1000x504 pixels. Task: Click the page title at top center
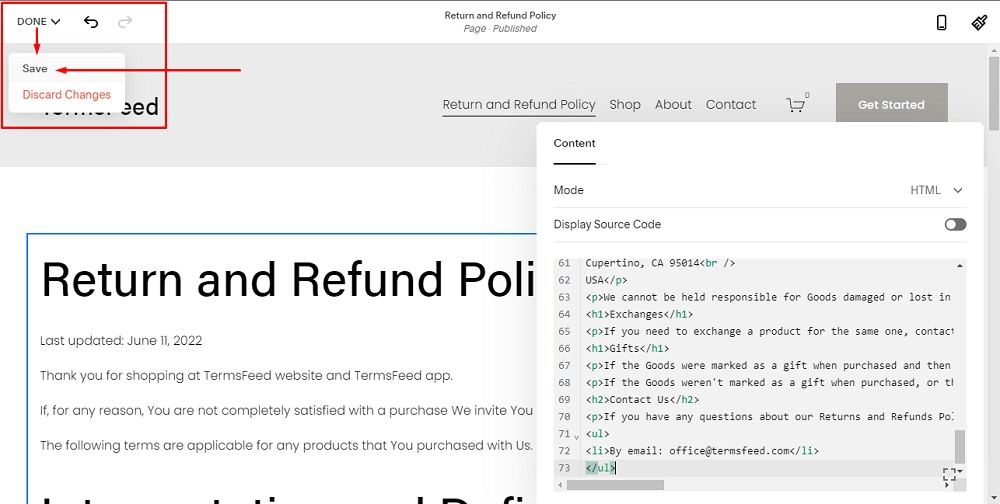500,15
